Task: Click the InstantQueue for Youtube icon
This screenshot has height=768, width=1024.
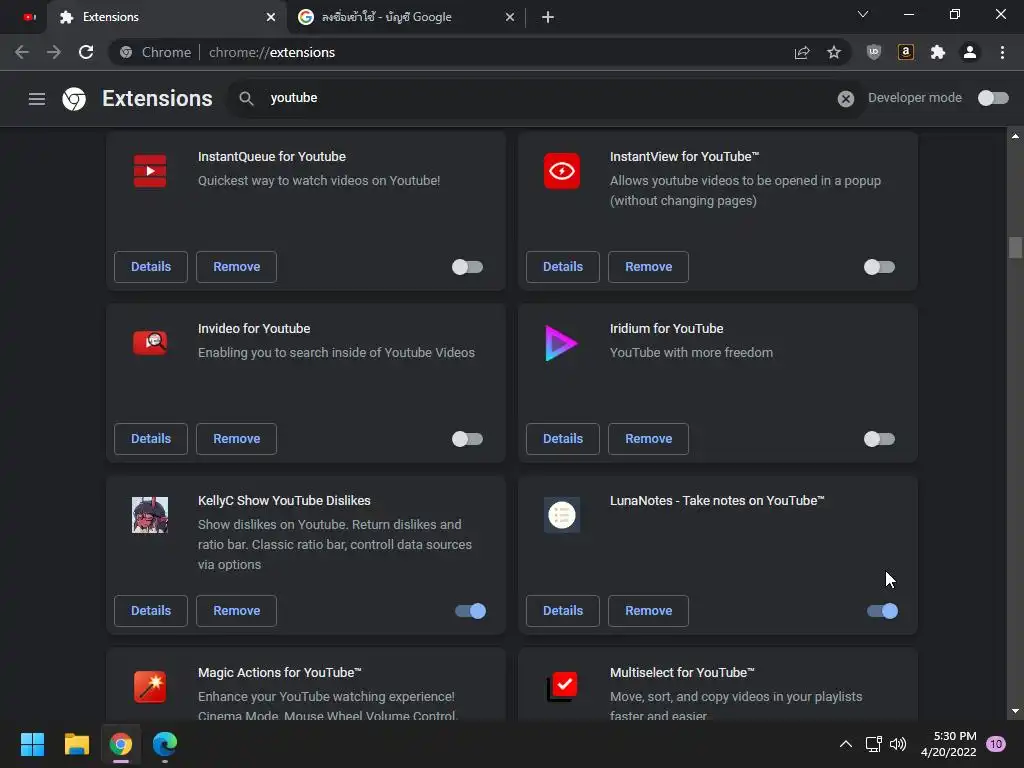Action: (x=150, y=171)
